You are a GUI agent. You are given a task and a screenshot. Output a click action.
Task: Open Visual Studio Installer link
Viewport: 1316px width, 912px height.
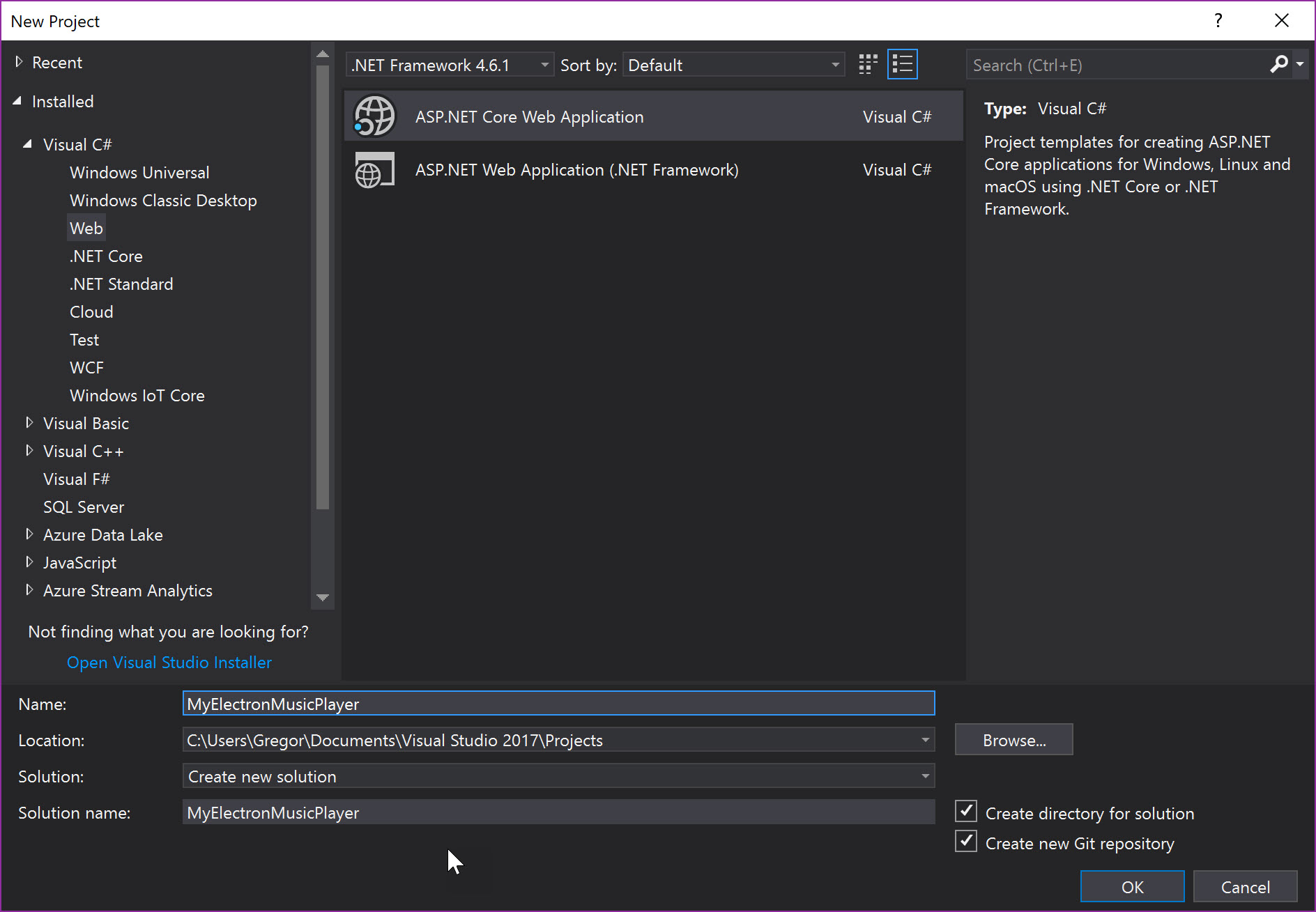(169, 663)
